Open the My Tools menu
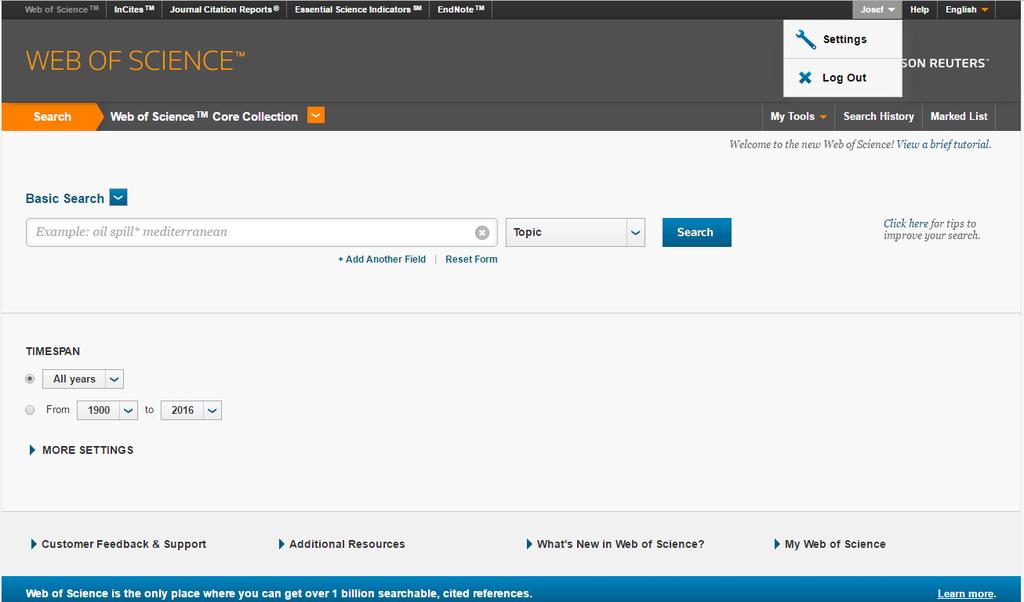The height and width of the screenshot is (602, 1024). (x=798, y=116)
